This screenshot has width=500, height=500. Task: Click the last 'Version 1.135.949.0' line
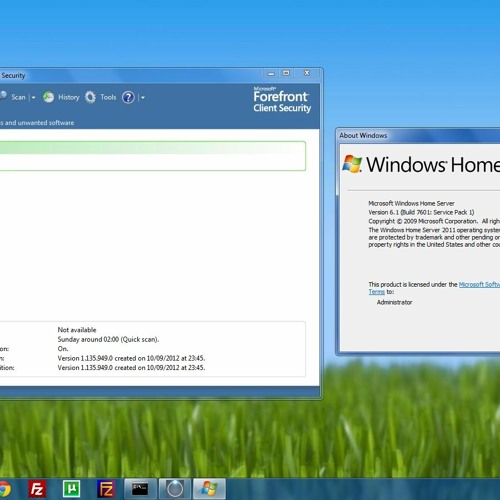(131, 368)
